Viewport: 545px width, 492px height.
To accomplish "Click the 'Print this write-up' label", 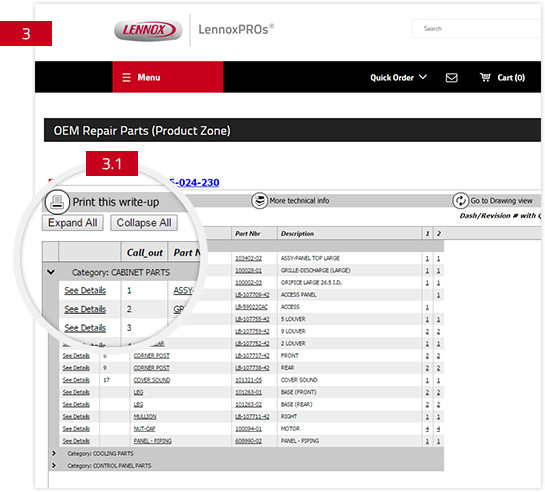I will click(116, 202).
